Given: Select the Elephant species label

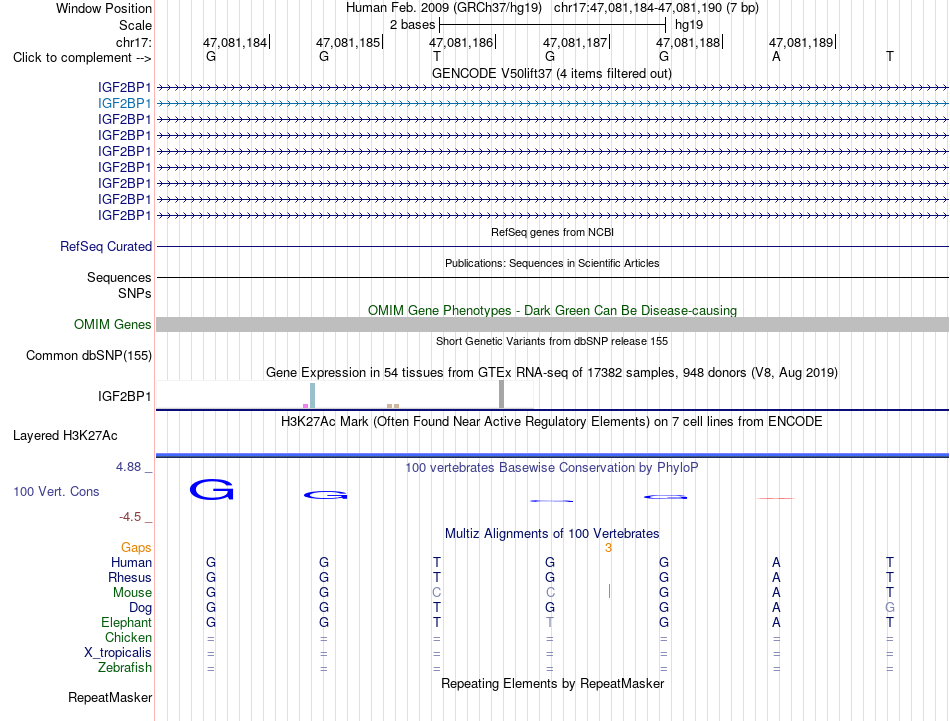Looking at the screenshot, I should tap(126, 622).
